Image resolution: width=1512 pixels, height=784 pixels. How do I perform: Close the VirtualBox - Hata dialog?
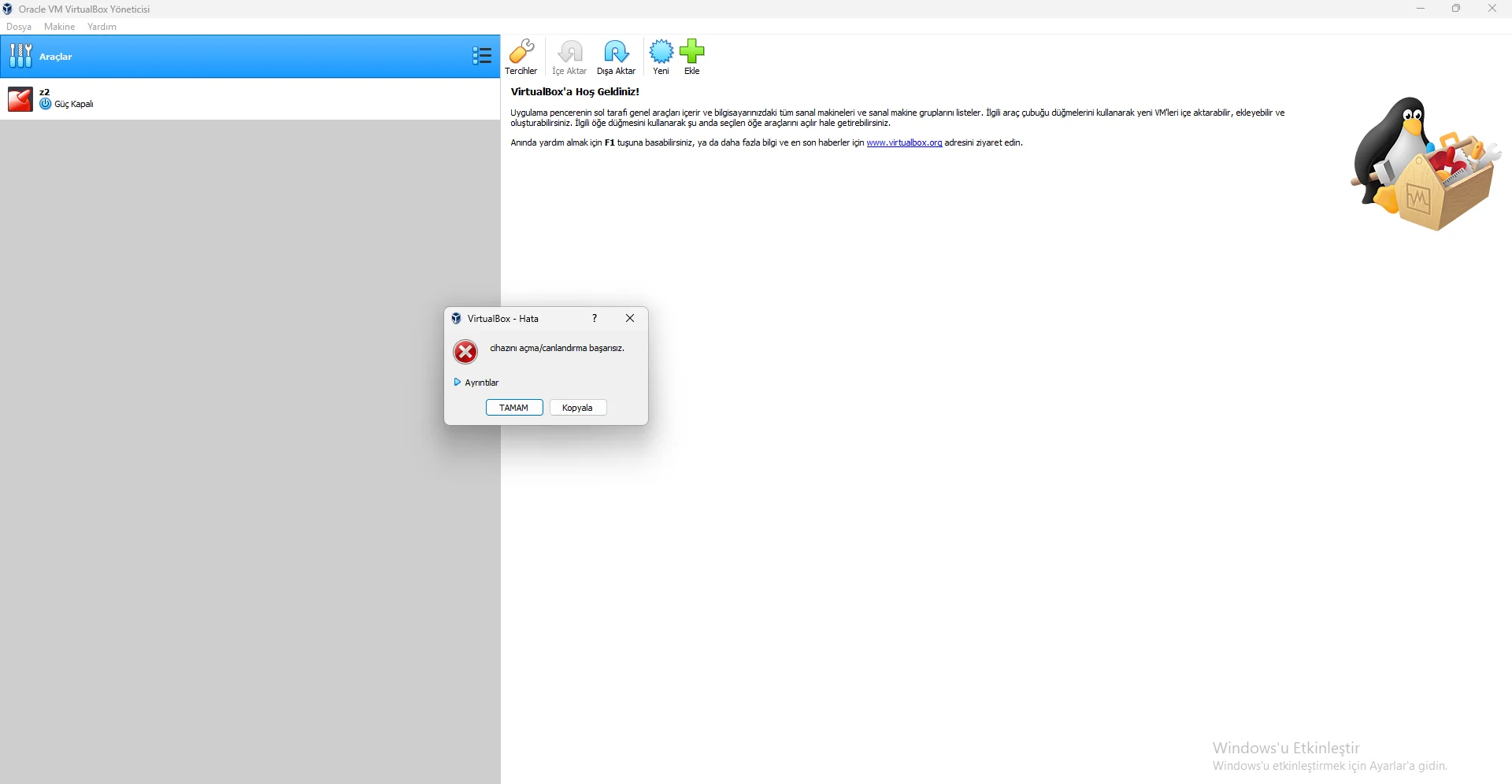(630, 318)
